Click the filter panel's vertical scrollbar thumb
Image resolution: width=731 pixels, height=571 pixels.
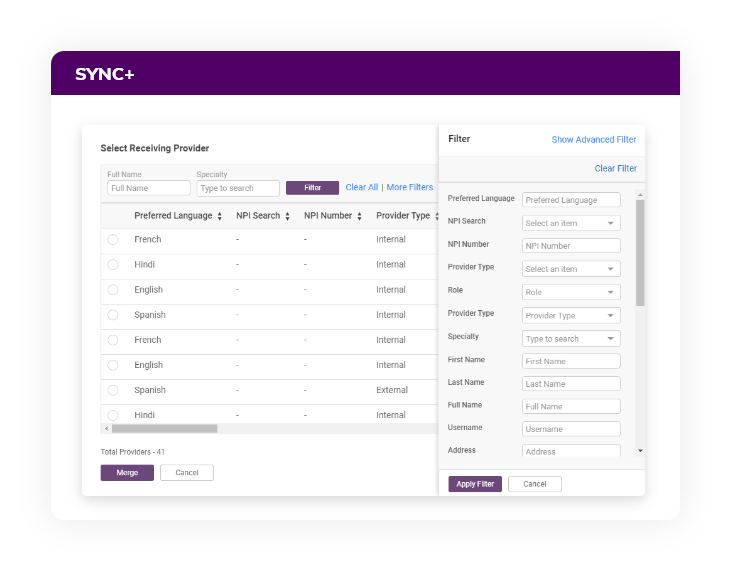[x=640, y=252]
